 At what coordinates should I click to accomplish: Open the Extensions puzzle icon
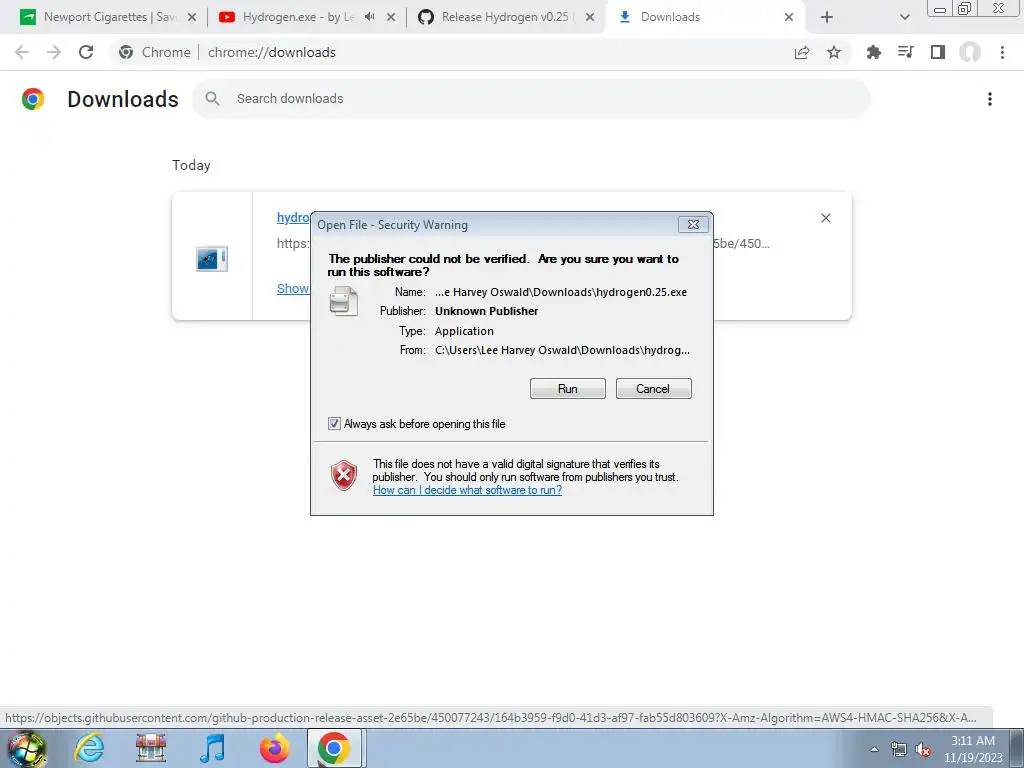click(x=873, y=52)
